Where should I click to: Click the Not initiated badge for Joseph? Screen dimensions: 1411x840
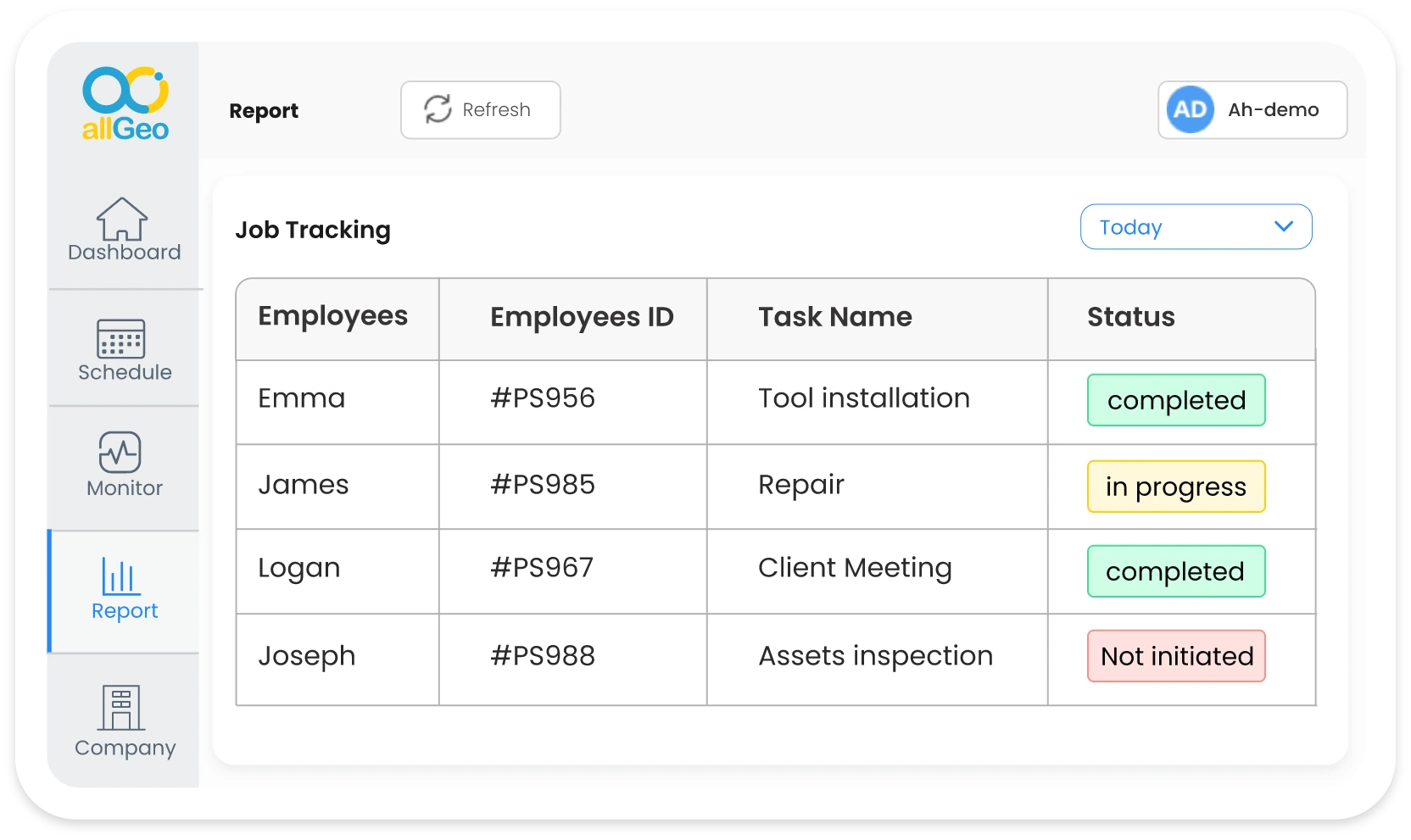(x=1176, y=655)
